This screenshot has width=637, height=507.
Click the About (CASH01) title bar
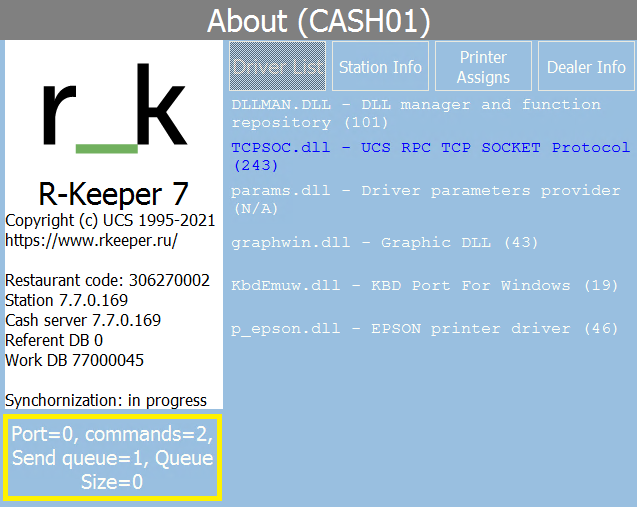318,20
